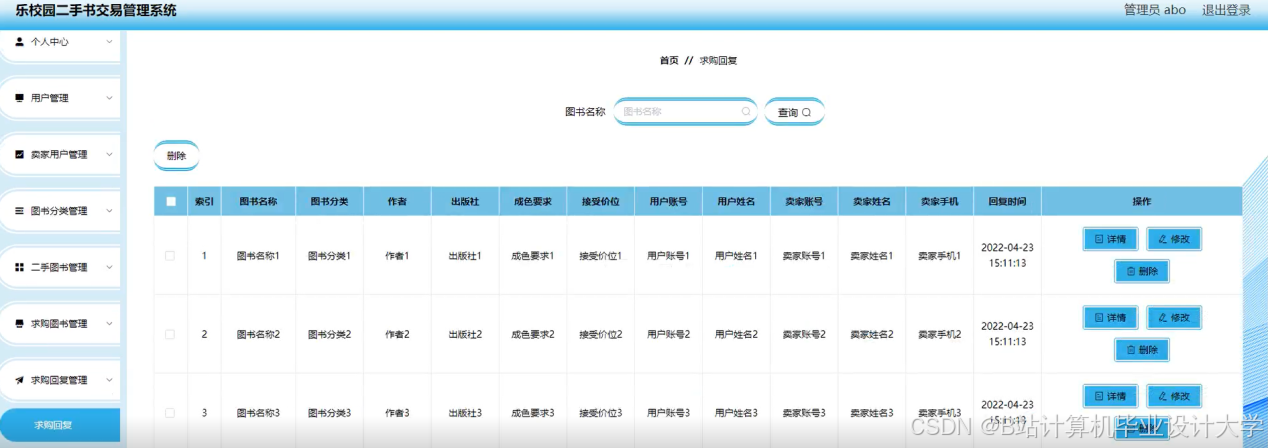Click the 回复时间 column header

pos(1007,201)
